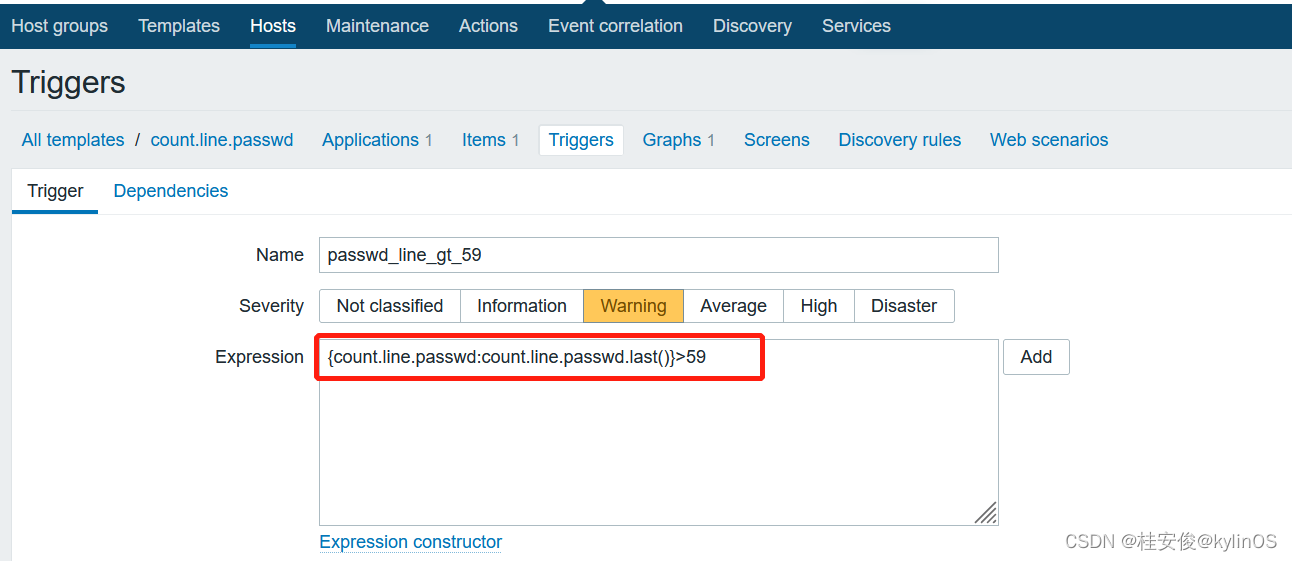
Task: Switch to the Dependencies tab
Action: [171, 191]
